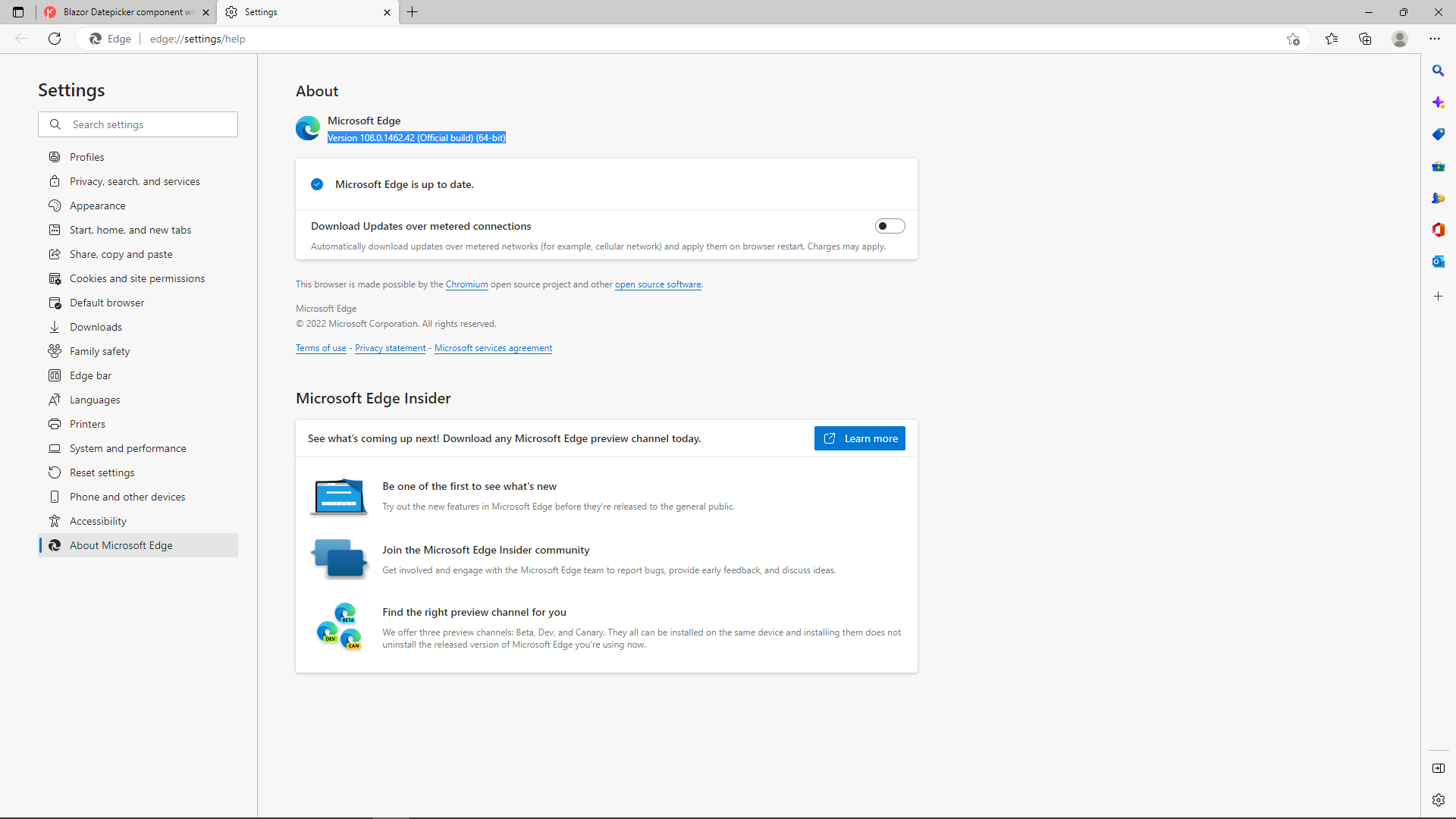Refresh the current page
The width and height of the screenshot is (1456, 819).
tap(55, 39)
